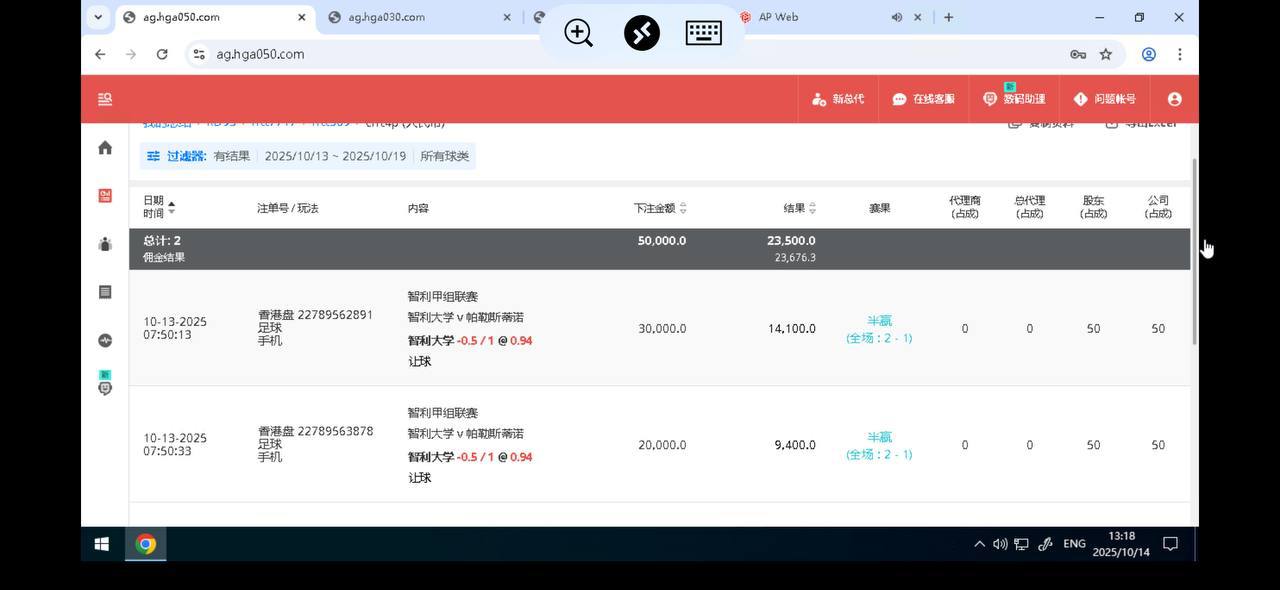Click the user account icon in red header
This screenshot has height=590, width=1280.
(1174, 99)
